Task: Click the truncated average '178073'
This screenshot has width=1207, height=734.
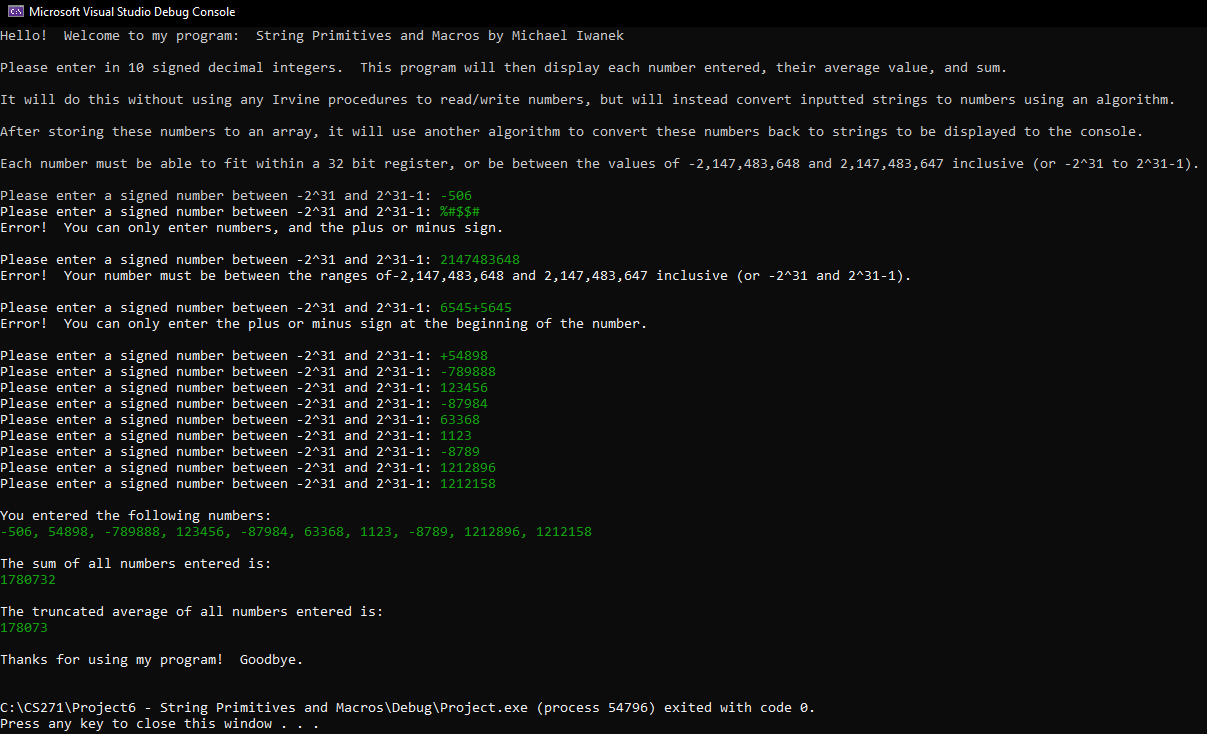Action: click(x=25, y=627)
